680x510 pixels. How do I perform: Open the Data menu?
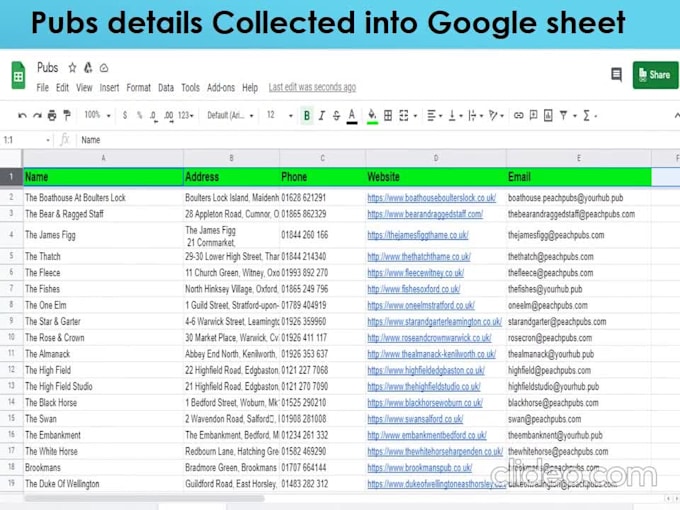point(166,88)
